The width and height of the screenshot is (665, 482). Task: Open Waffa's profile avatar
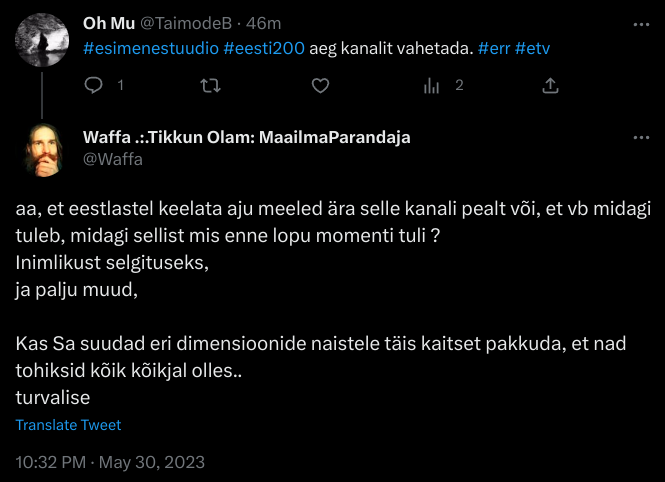coord(43,150)
